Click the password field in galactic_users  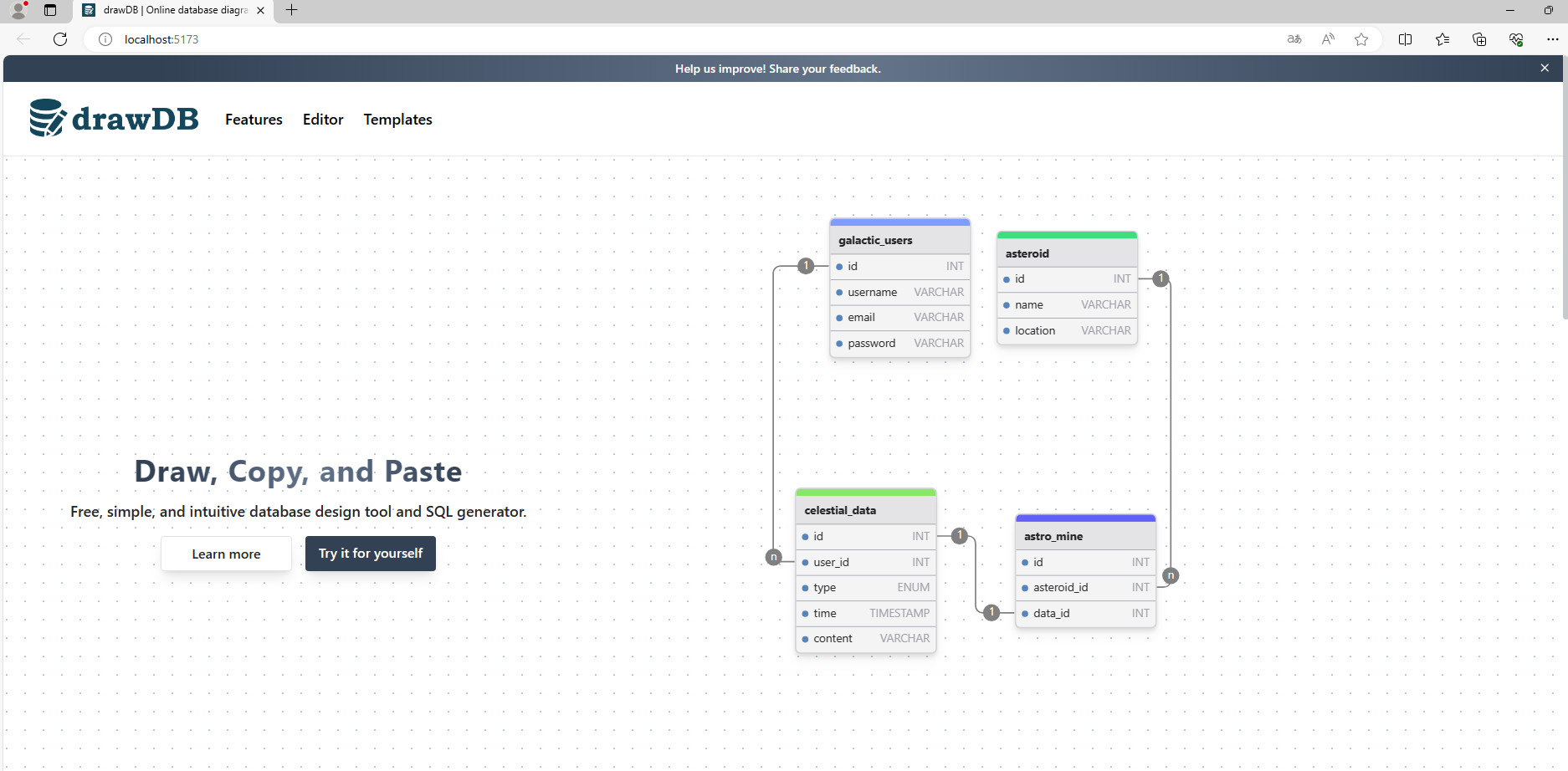point(900,343)
